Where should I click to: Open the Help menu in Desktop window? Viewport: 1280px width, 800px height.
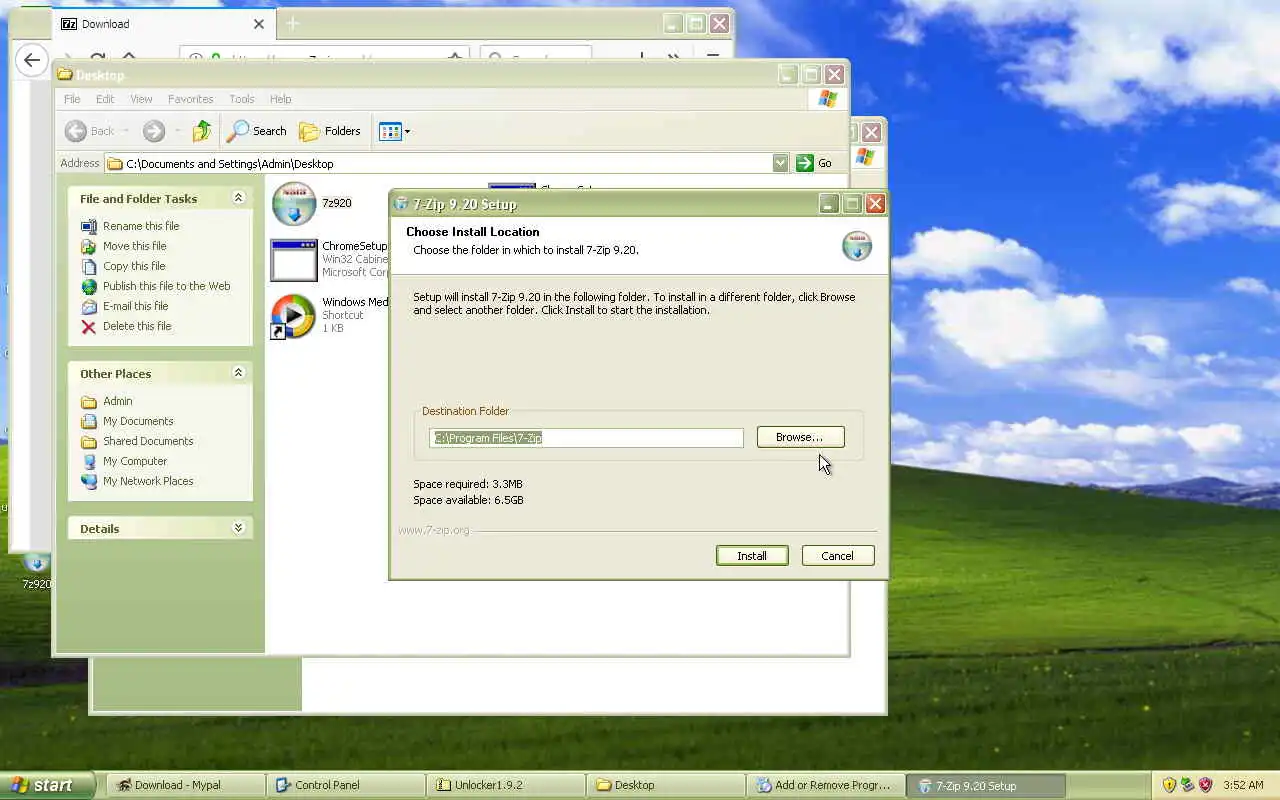pyautogui.click(x=281, y=99)
